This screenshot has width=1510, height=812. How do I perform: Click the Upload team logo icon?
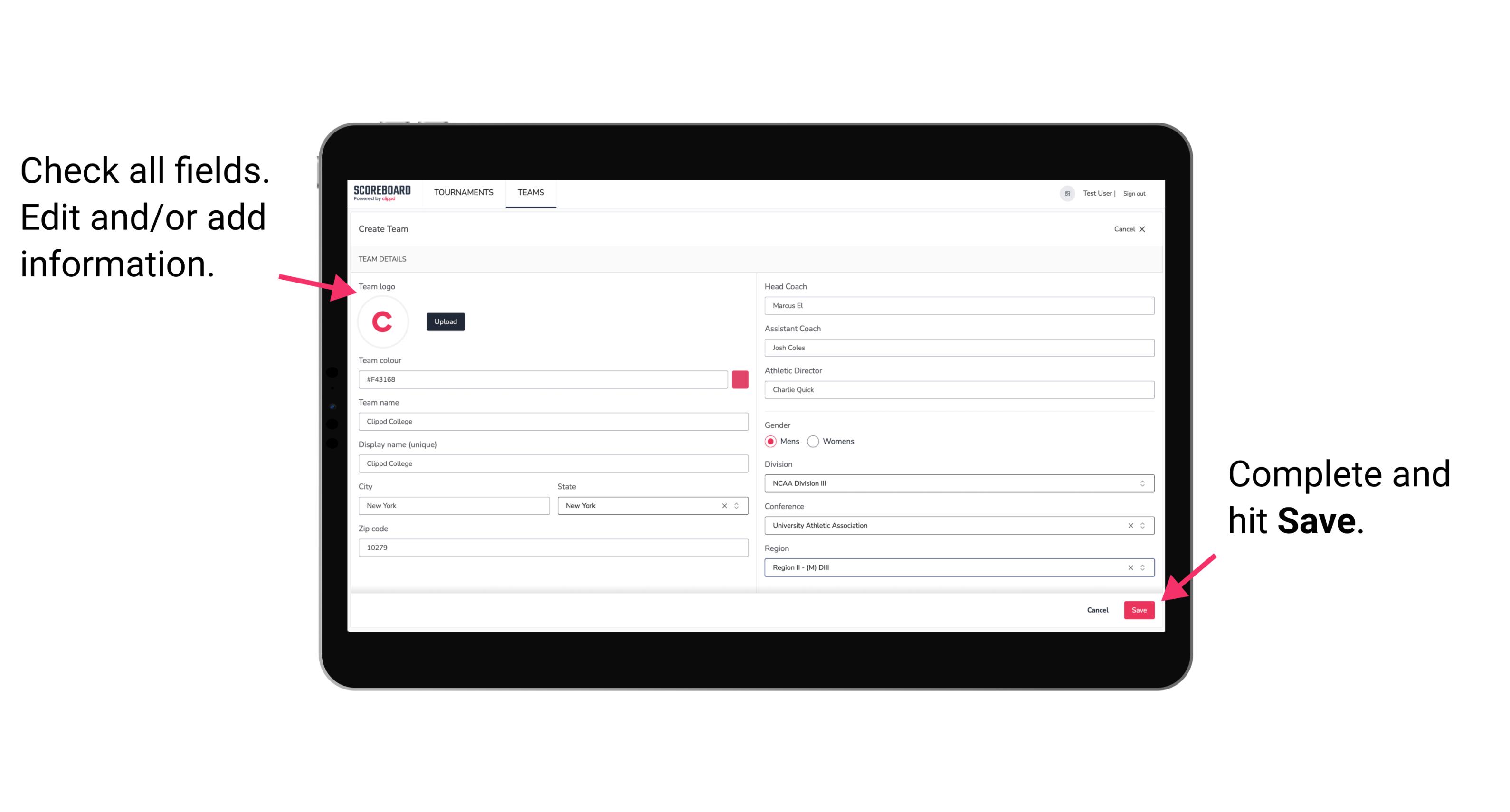[445, 322]
